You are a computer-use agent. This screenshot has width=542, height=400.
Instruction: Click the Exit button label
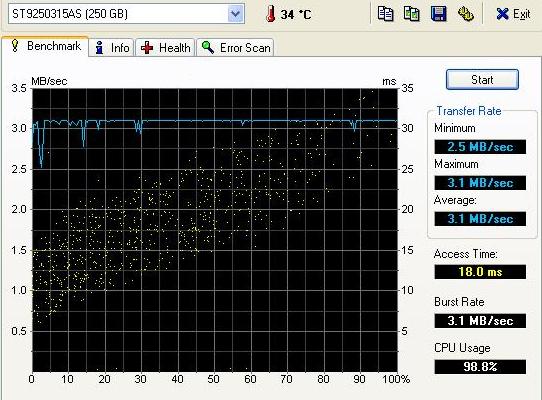[521, 14]
